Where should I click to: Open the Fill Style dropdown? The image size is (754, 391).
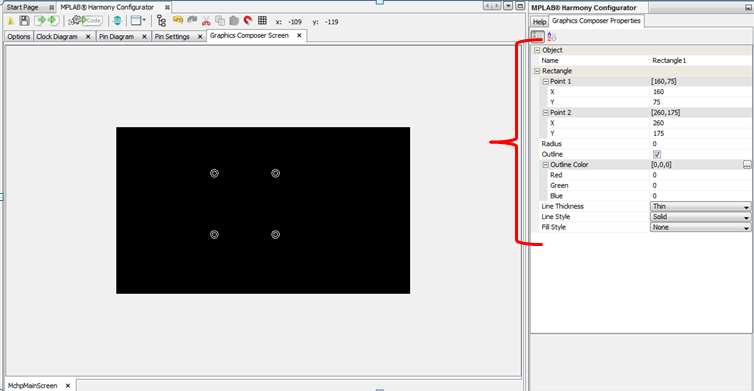click(700, 227)
